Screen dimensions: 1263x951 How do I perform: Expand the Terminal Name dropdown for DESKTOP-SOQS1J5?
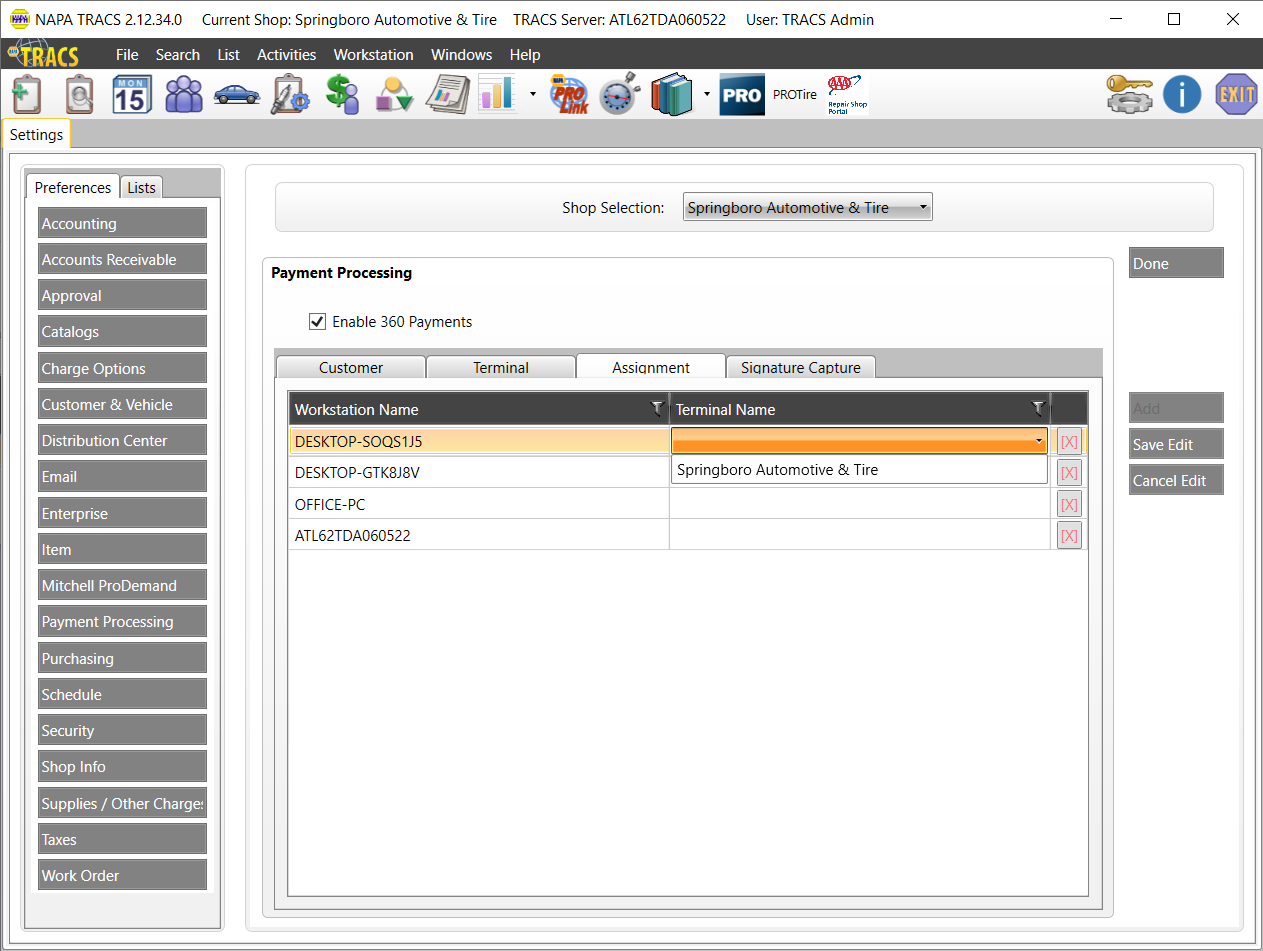click(1039, 441)
